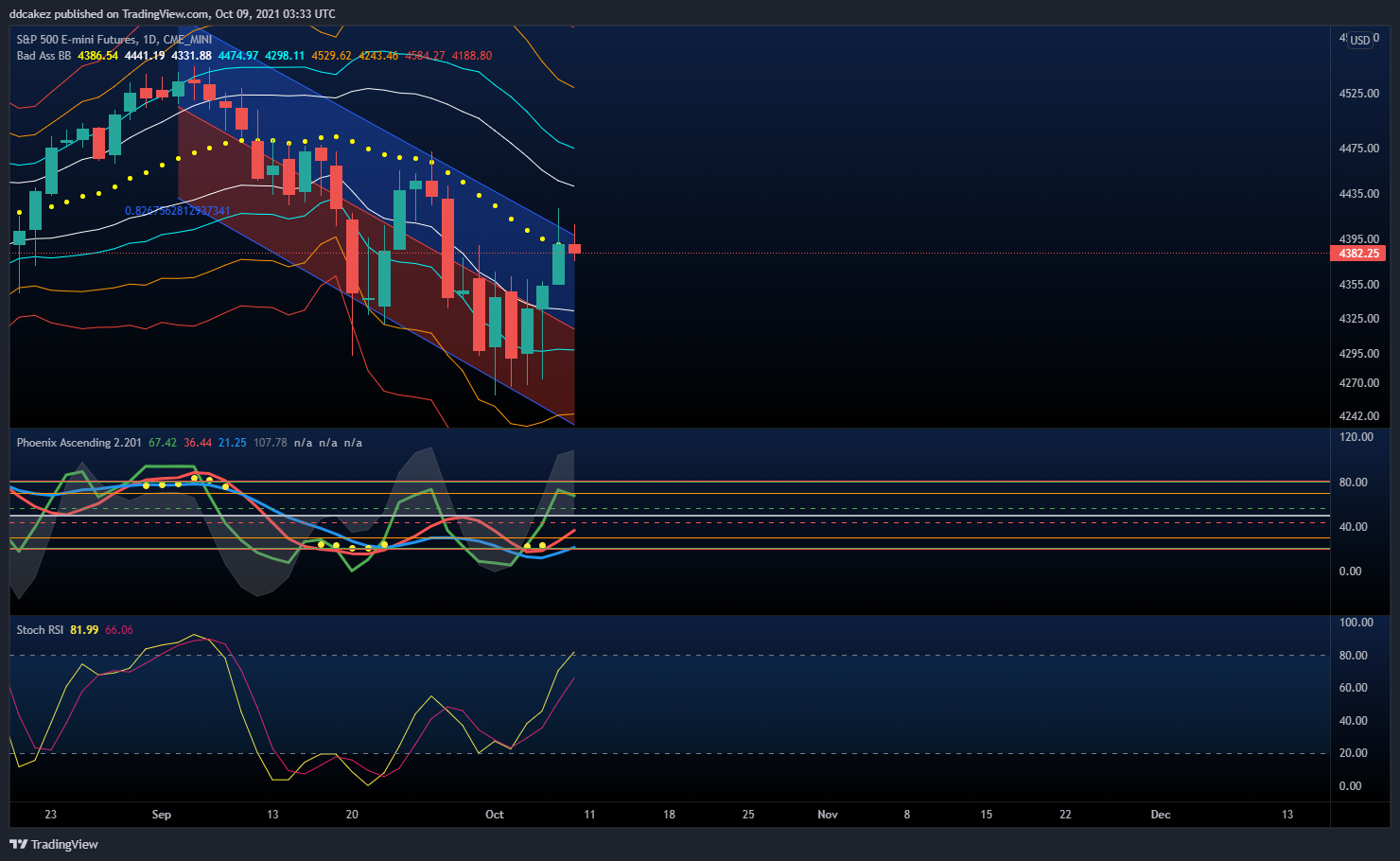1400x861 pixels.
Task: Click the white 4441.19 BB value
Action: [x=145, y=56]
